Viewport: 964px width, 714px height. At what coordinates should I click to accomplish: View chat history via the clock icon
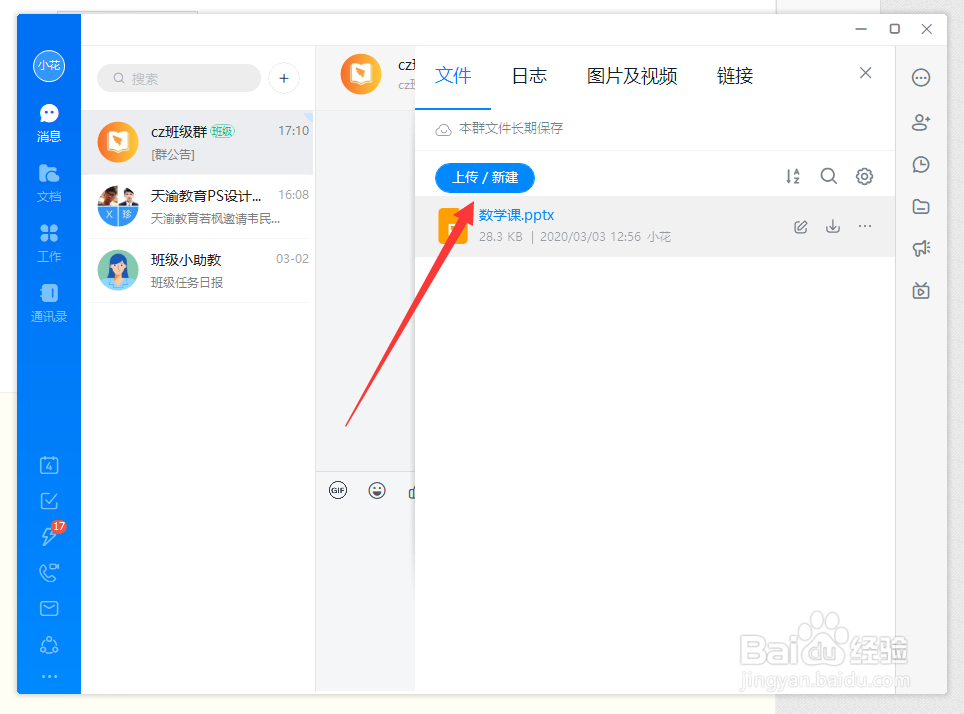pyautogui.click(x=921, y=164)
